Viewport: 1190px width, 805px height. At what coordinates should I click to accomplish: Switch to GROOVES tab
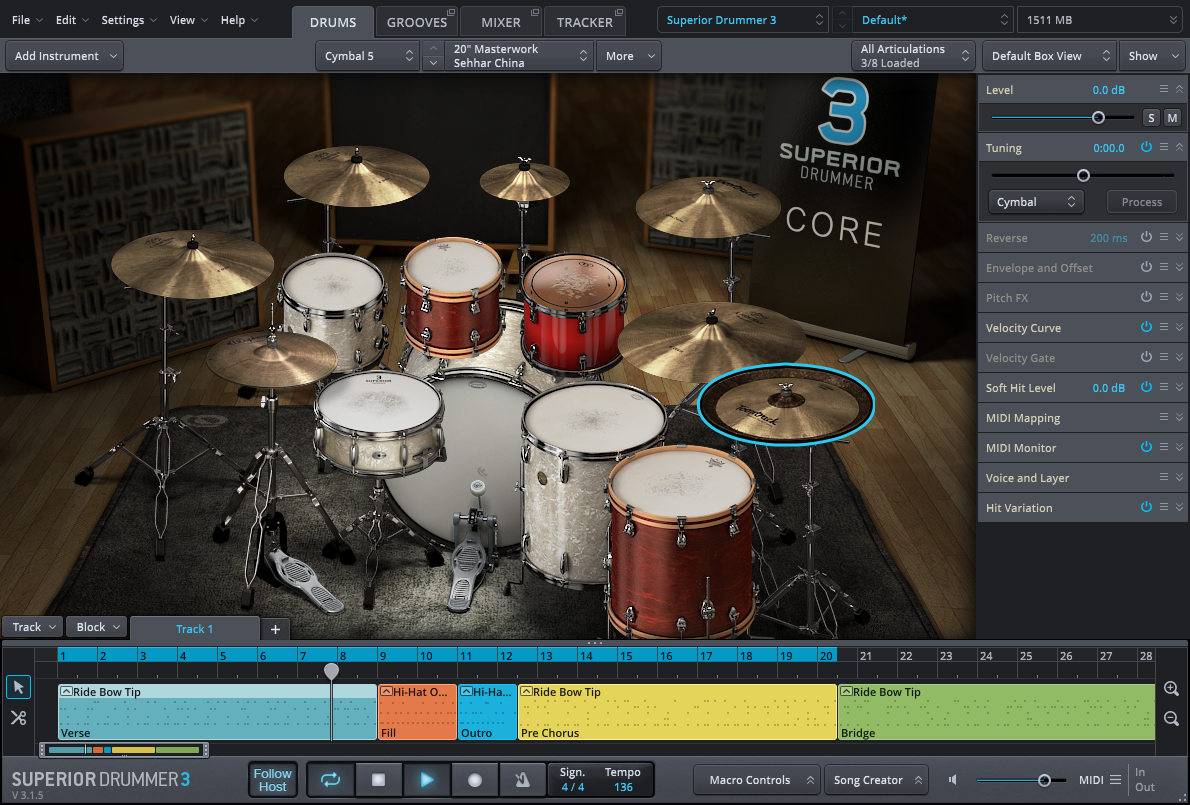coord(417,22)
